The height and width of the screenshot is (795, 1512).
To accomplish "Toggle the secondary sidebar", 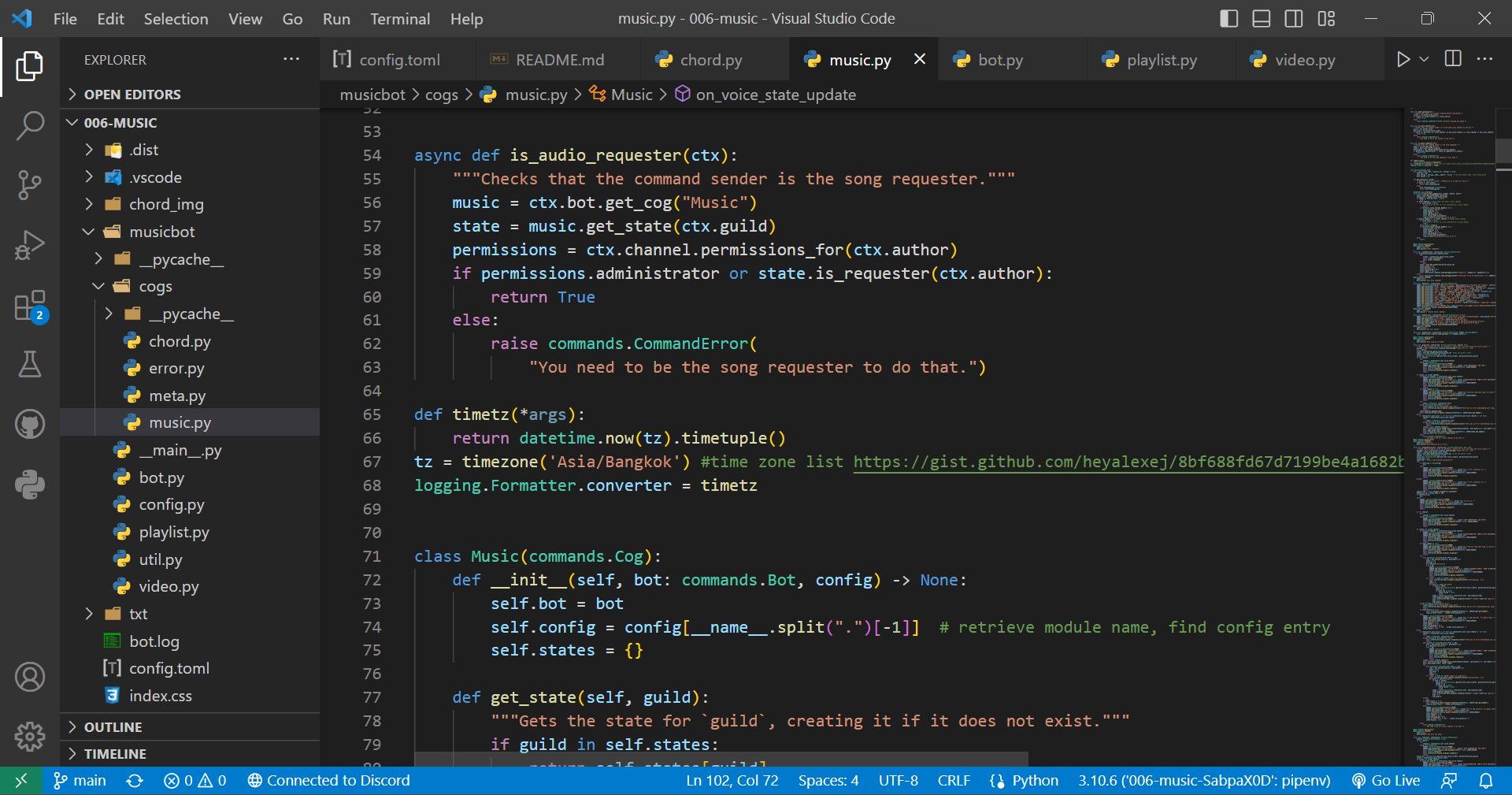I will click(1293, 18).
